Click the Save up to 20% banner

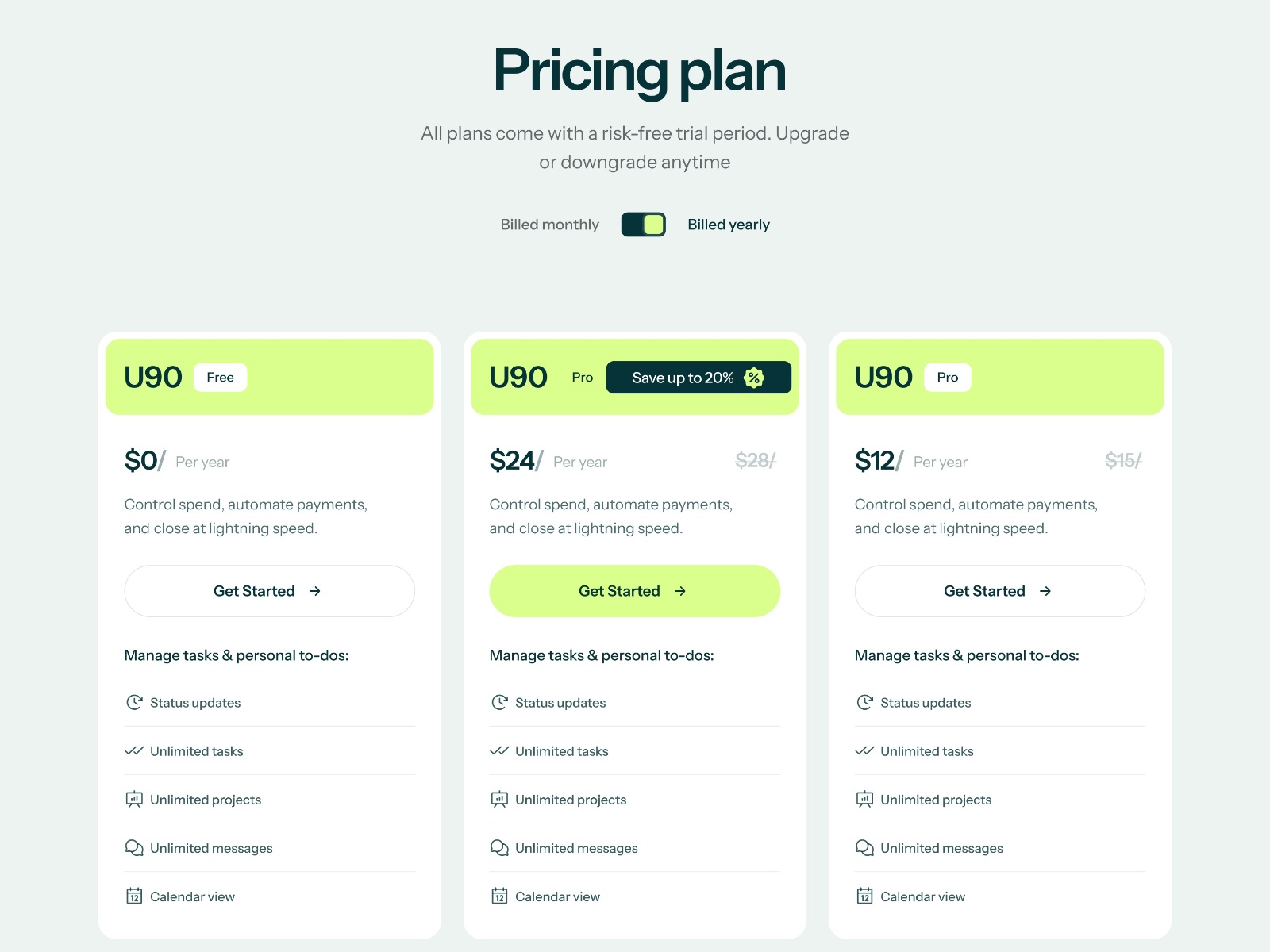[x=683, y=378]
